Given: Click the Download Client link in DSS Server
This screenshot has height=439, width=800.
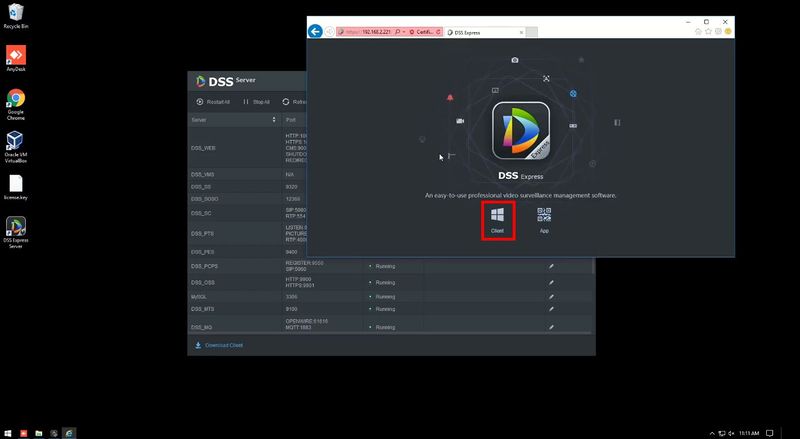Looking at the screenshot, I should click(x=219, y=346).
